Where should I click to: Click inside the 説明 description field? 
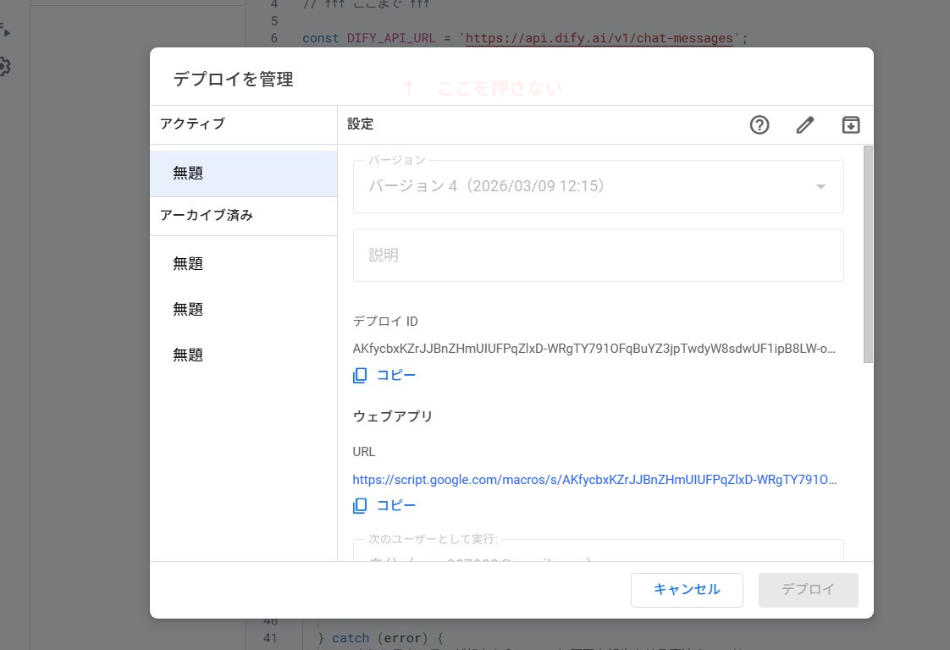coord(598,255)
